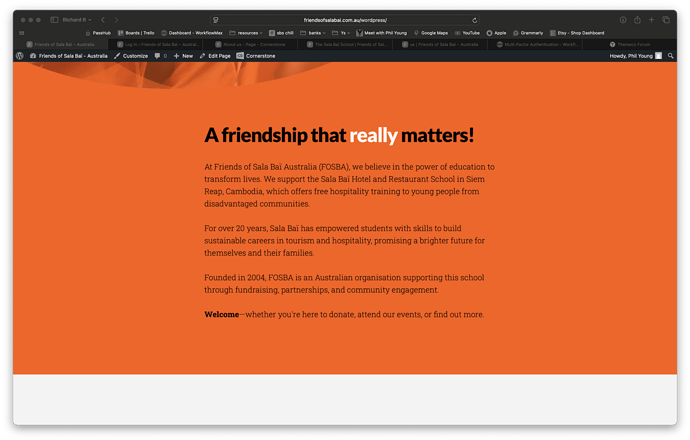This screenshot has width=690, height=440.
Task: Switch to About us - Page - Cornerstone tab
Action: (250, 44)
